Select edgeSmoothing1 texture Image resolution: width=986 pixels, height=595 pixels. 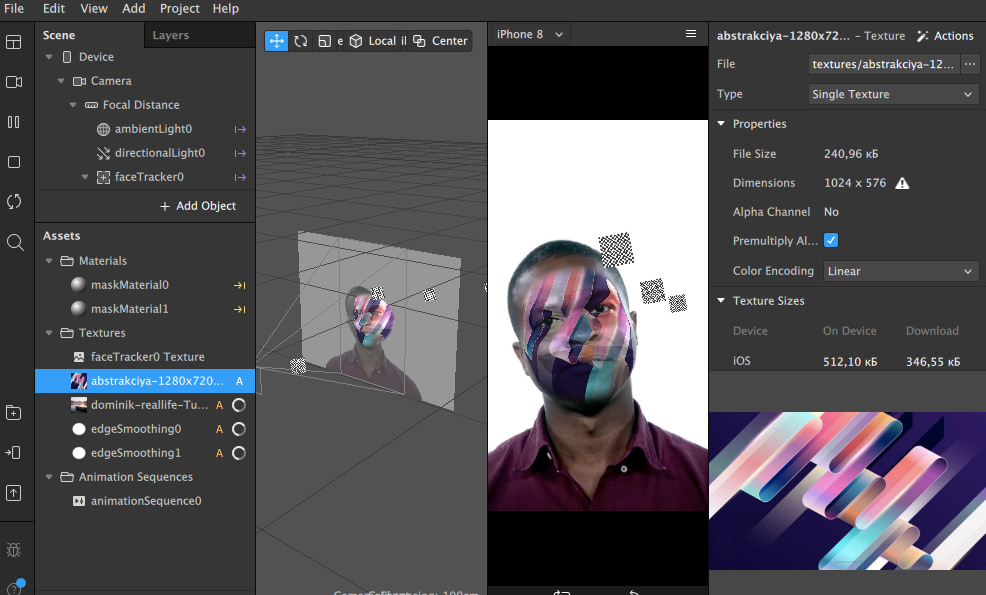(x=136, y=453)
